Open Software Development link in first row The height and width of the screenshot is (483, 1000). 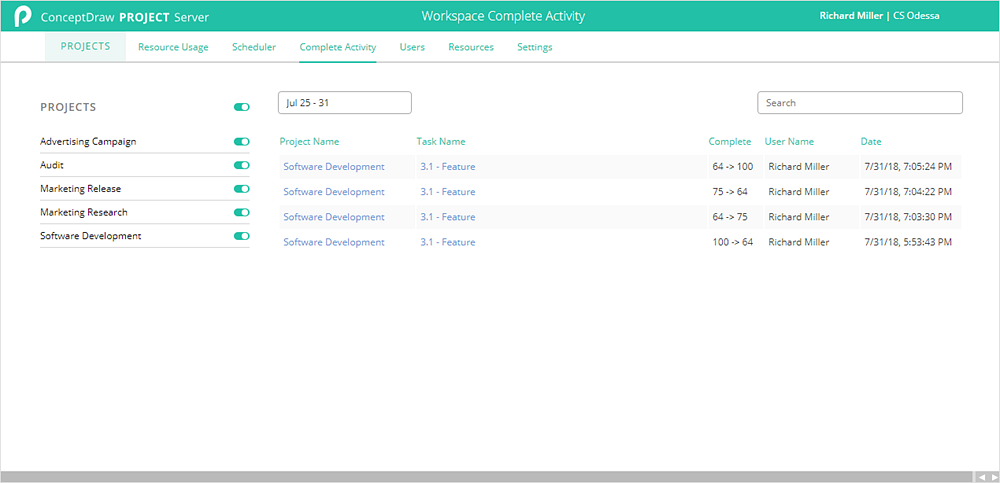pyautogui.click(x=333, y=167)
